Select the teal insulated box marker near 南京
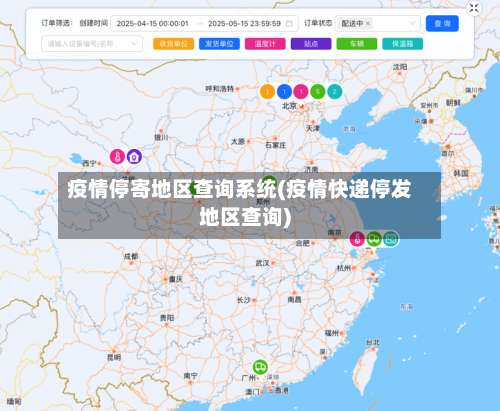 point(391,239)
